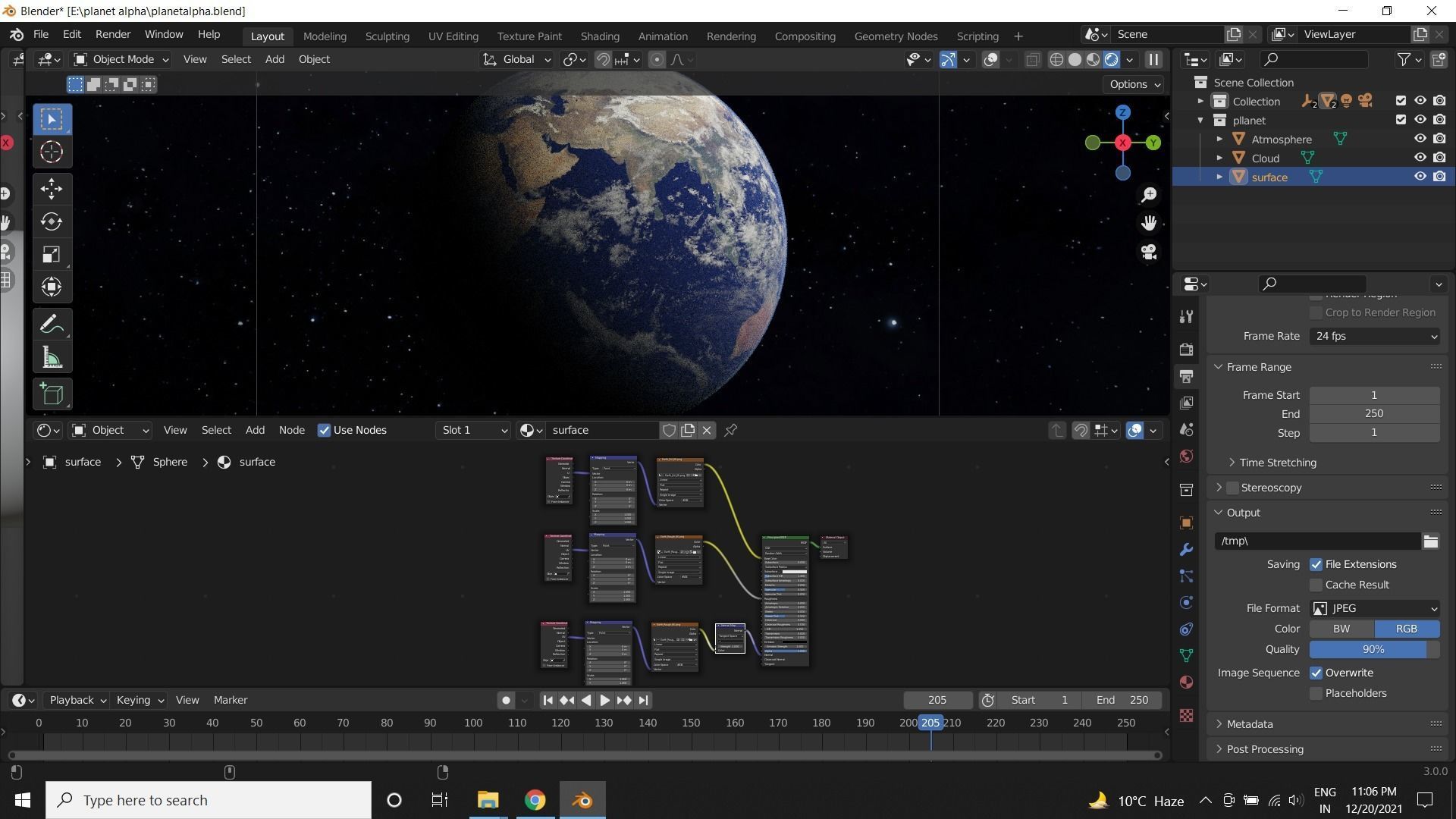Screen dimensions: 1456x819
Task: Browse output folder with folder icon
Action: point(1430,541)
